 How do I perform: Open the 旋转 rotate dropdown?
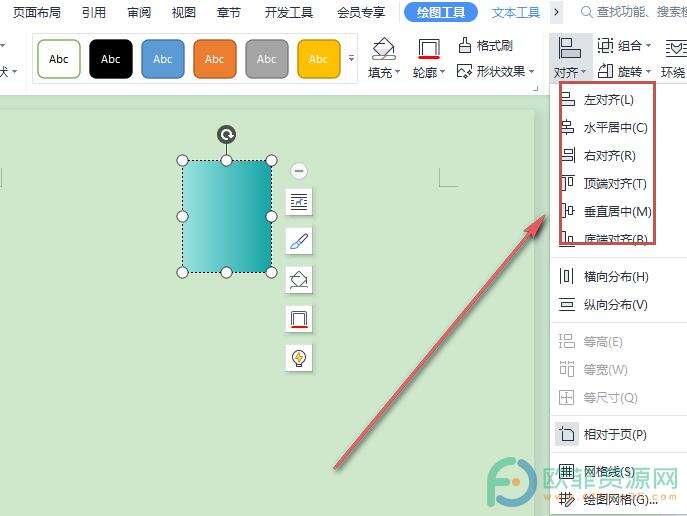click(x=624, y=71)
